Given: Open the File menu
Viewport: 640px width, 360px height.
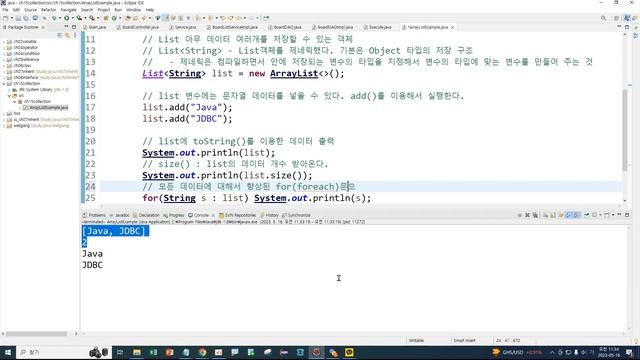Looking at the screenshot, I should [5, 10].
